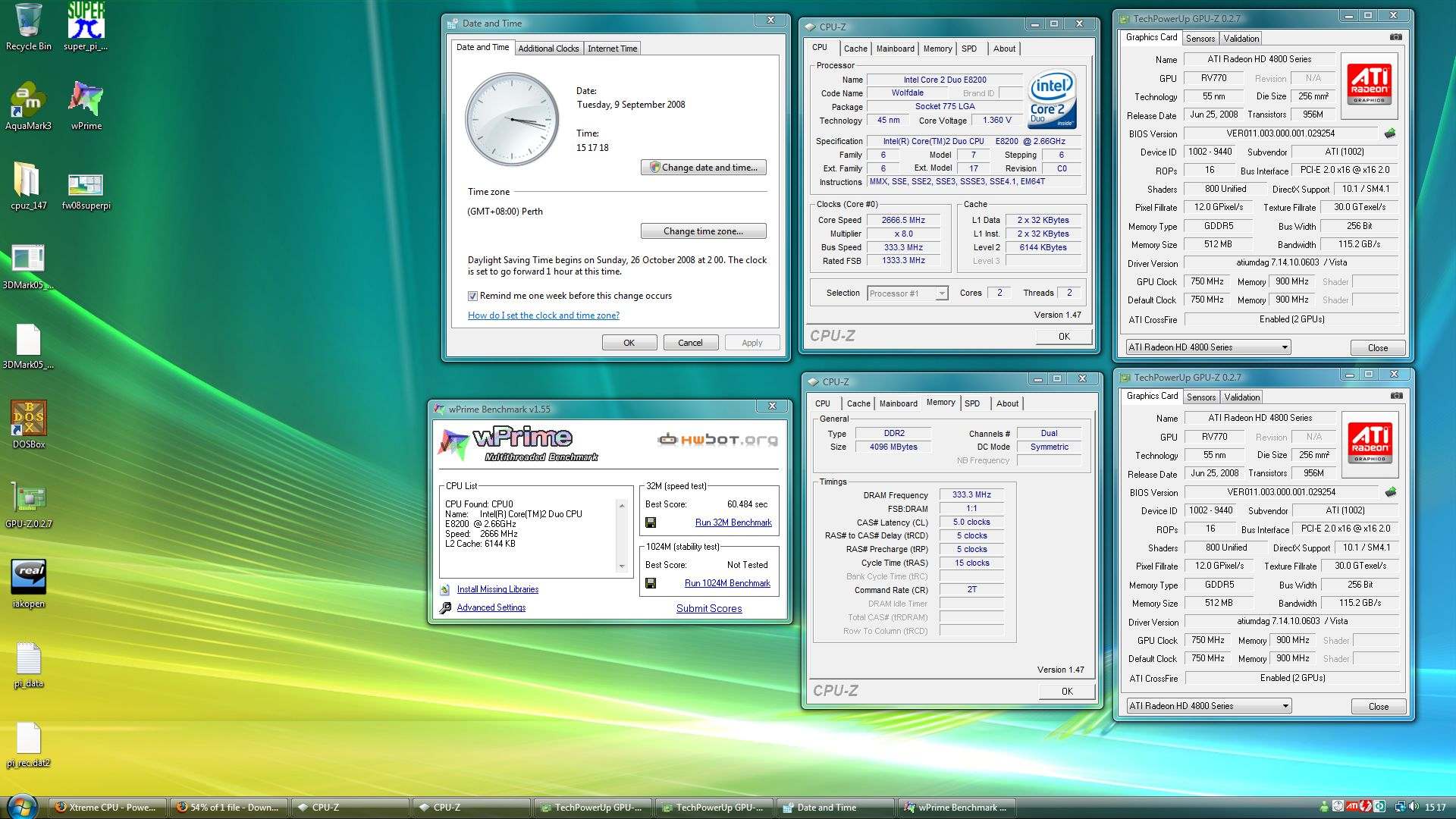Switch to Xtreme CPU taskbar button
Viewport: 1456px width, 819px height.
point(107,808)
